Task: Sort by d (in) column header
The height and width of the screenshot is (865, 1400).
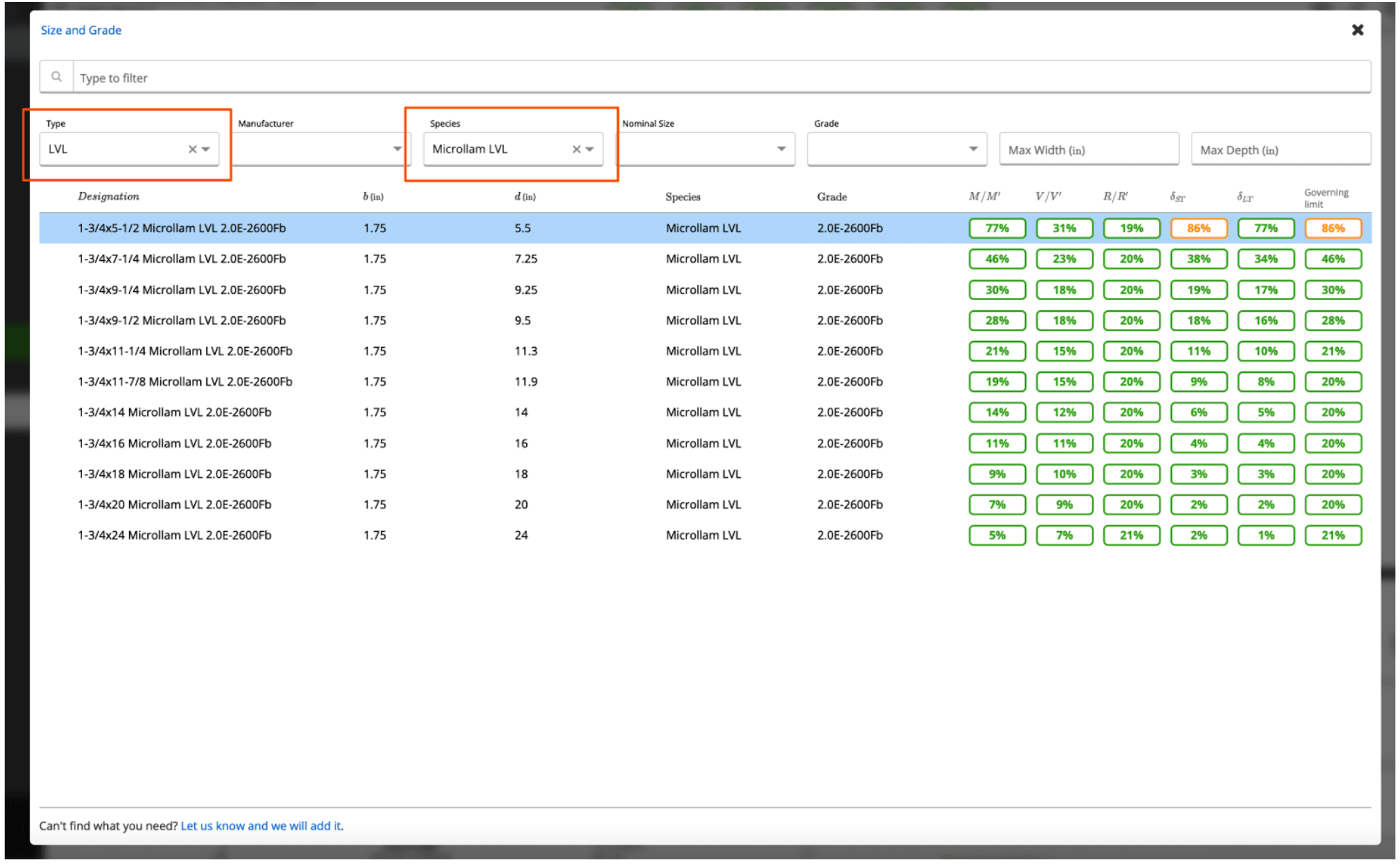Action: click(525, 196)
